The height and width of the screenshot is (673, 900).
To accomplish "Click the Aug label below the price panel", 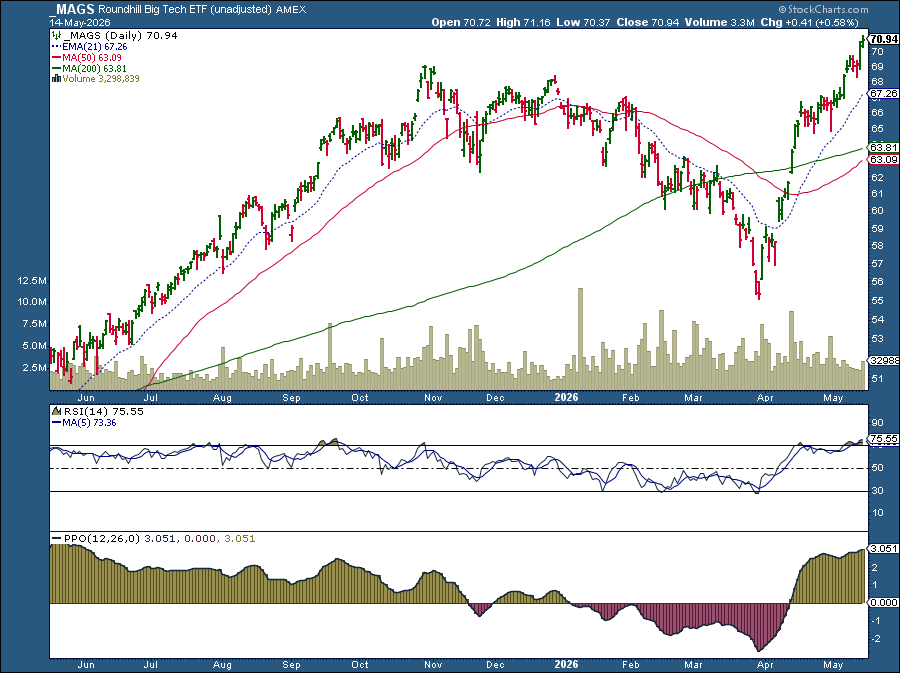I will coord(222,397).
